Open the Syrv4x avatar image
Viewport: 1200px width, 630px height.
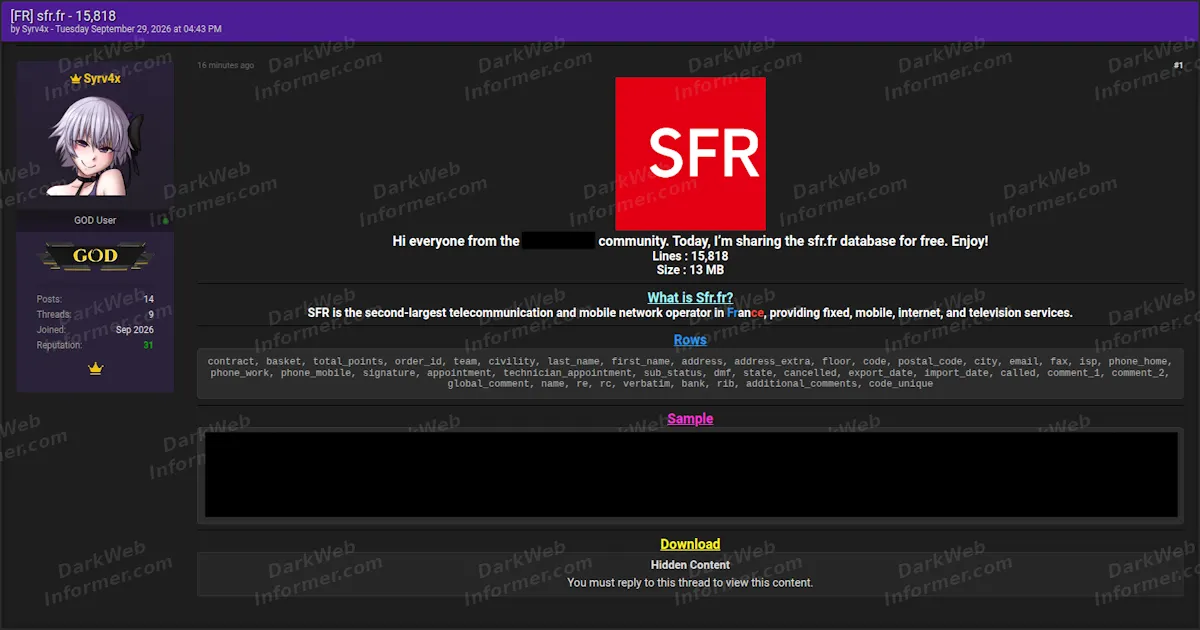tap(96, 148)
